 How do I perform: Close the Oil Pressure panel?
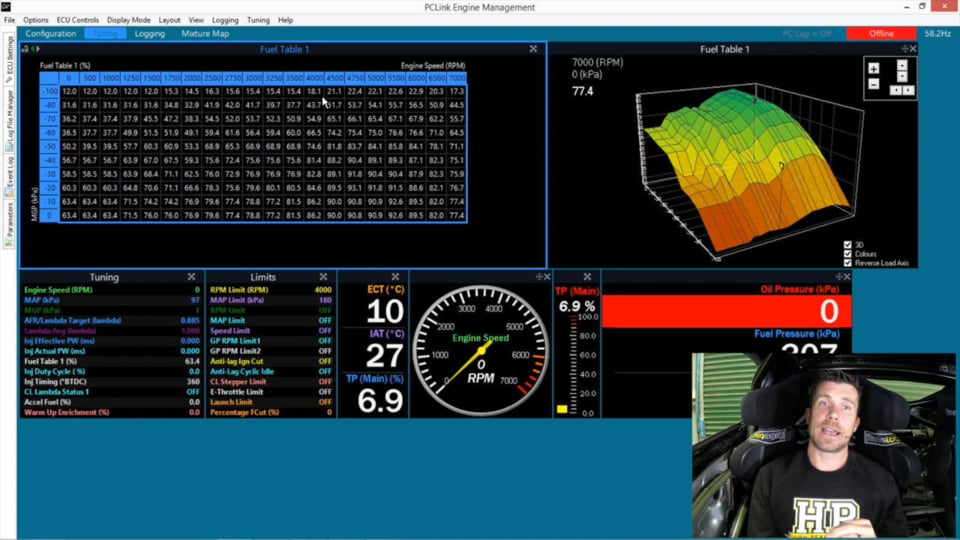(847, 277)
